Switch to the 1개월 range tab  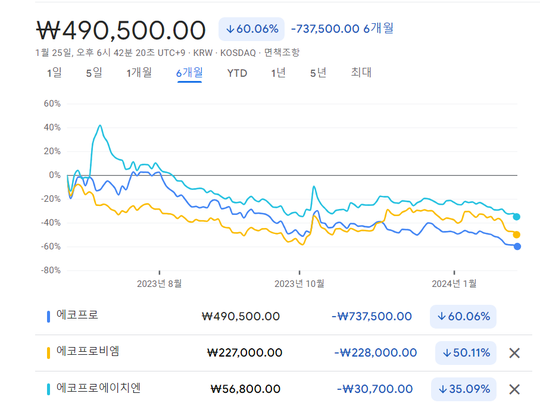coord(139,73)
